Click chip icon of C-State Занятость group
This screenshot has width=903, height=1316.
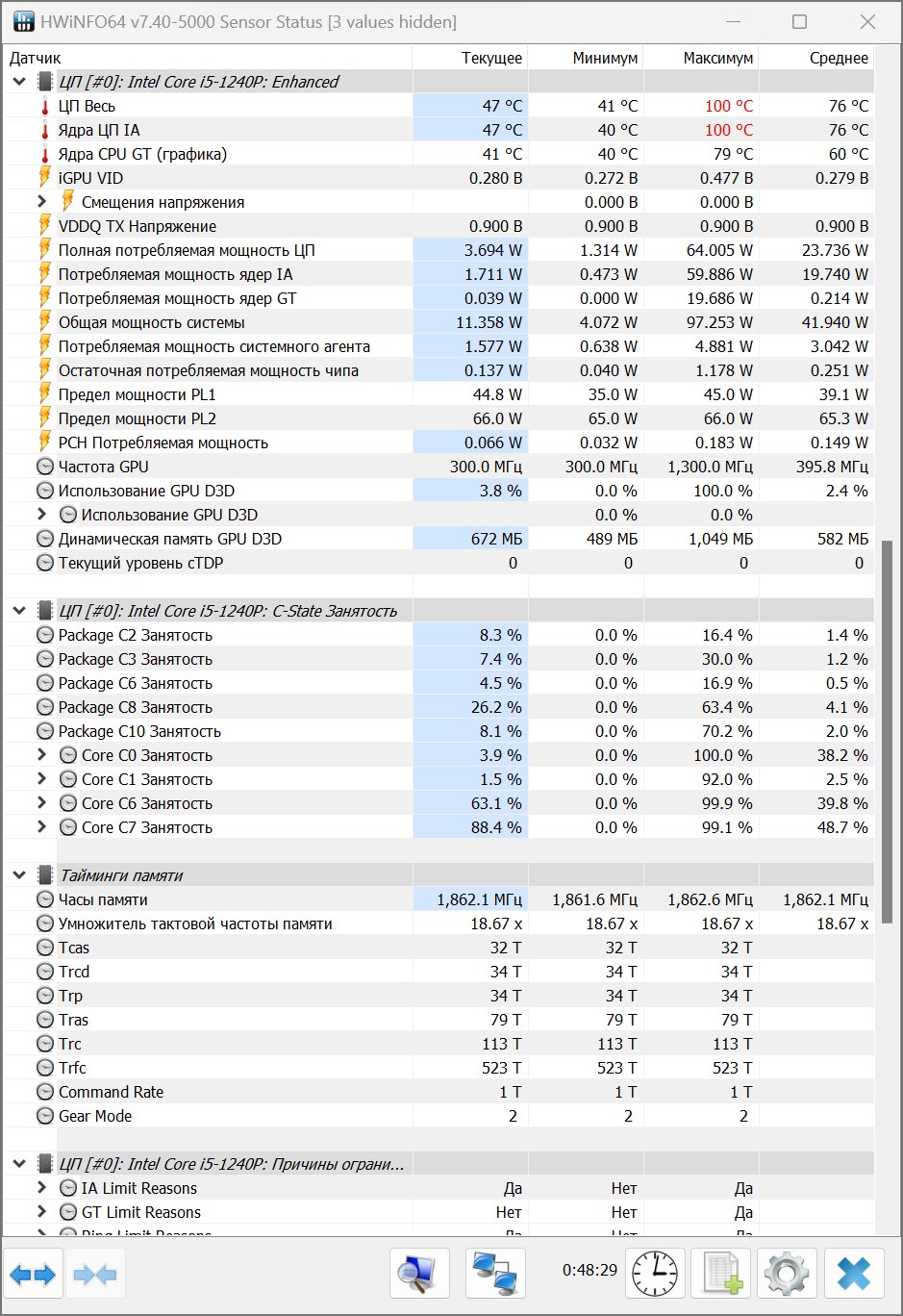pyautogui.click(x=44, y=611)
